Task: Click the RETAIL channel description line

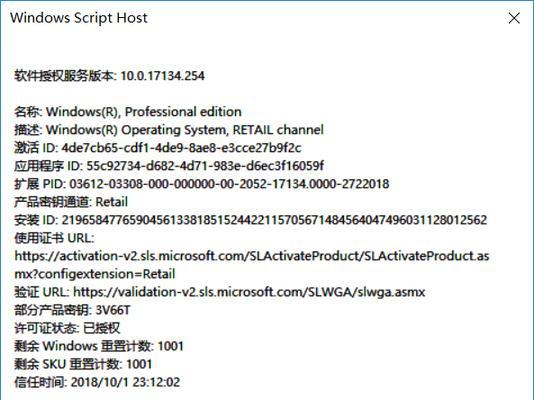Action: point(169,130)
